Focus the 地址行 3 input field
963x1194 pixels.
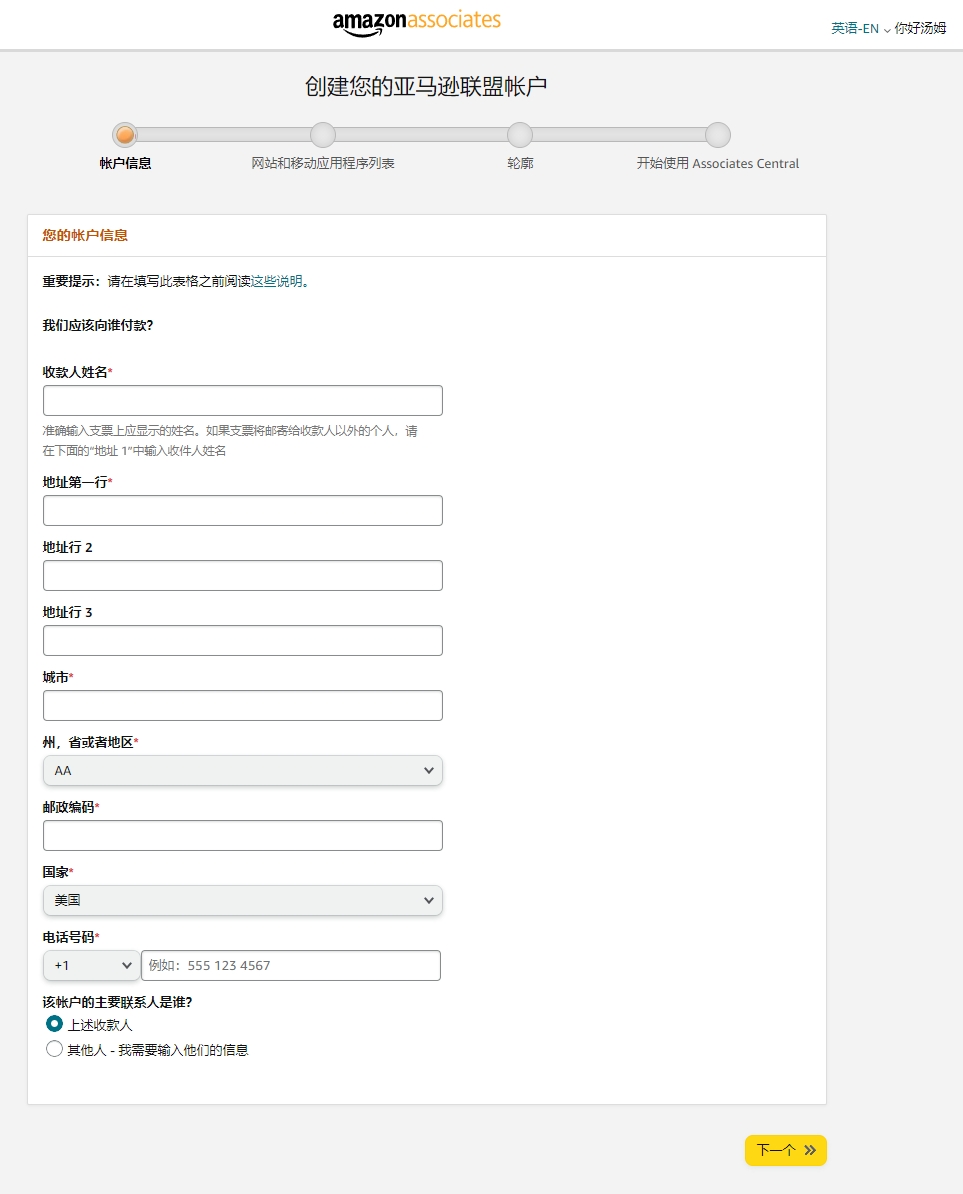[x=243, y=640]
